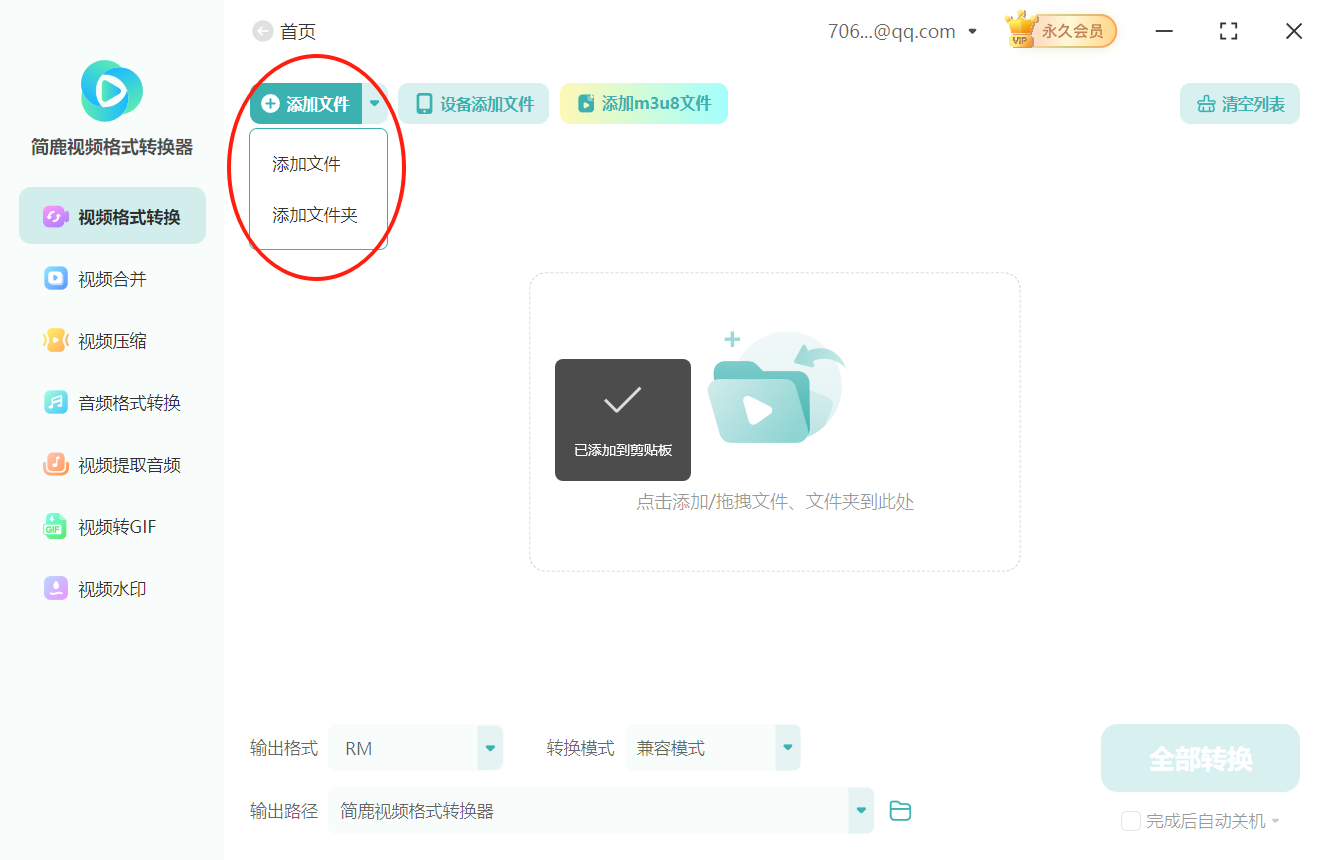
Task: Open the 兼容模式 conversion mode dropdown
Action: point(787,747)
